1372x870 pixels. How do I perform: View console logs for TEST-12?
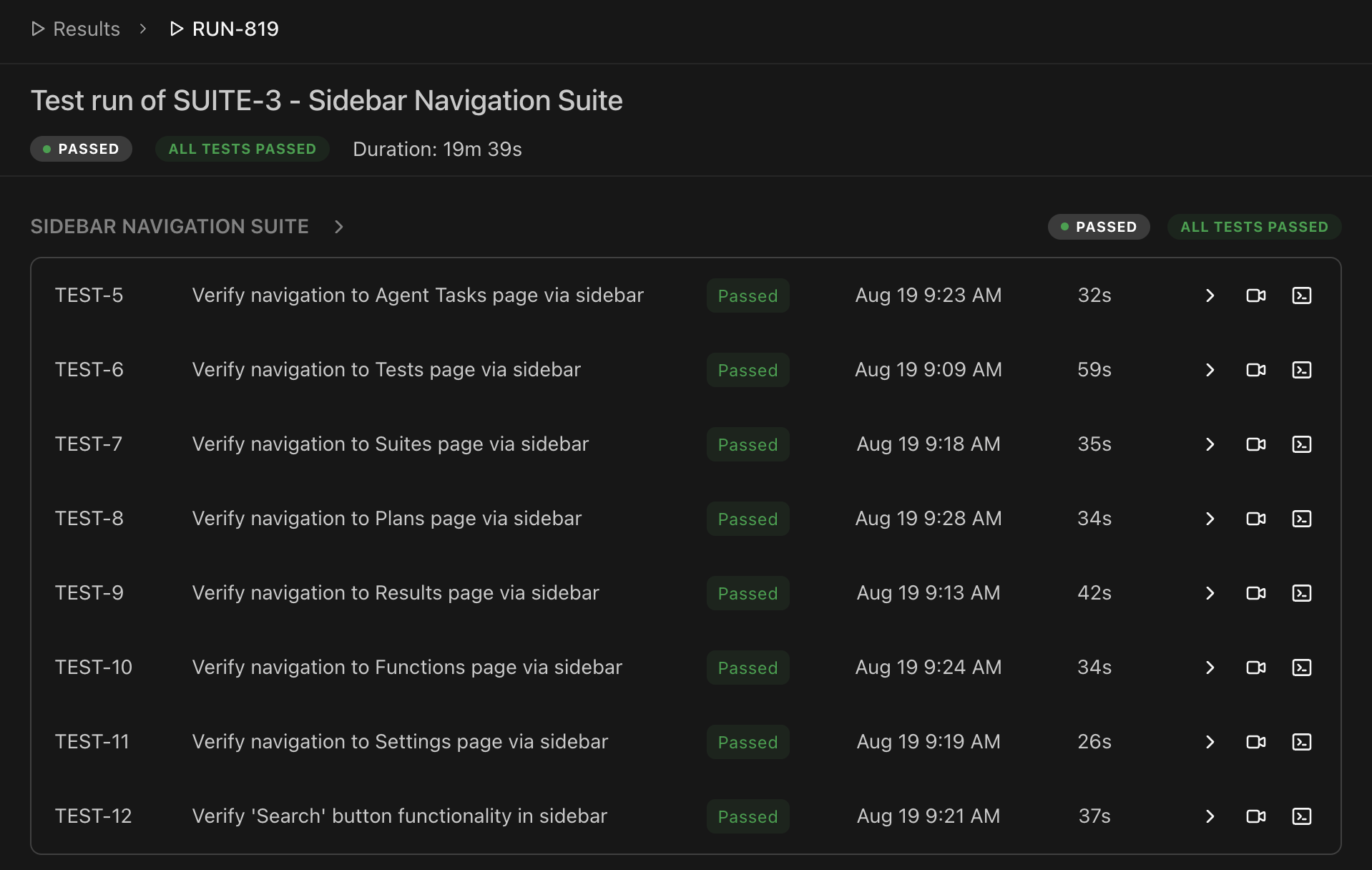pyautogui.click(x=1302, y=816)
